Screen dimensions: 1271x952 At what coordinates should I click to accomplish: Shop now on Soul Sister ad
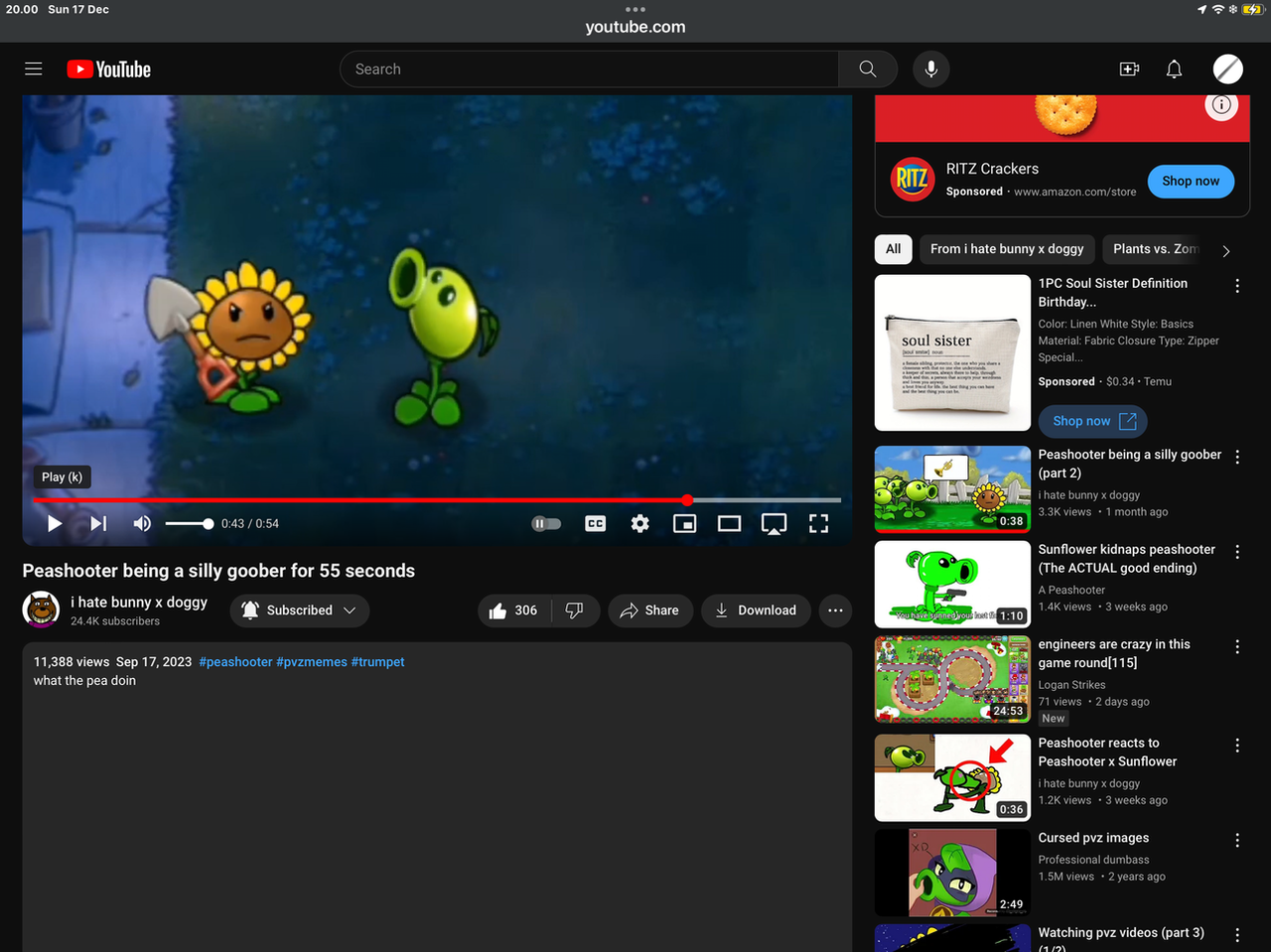[x=1092, y=421]
